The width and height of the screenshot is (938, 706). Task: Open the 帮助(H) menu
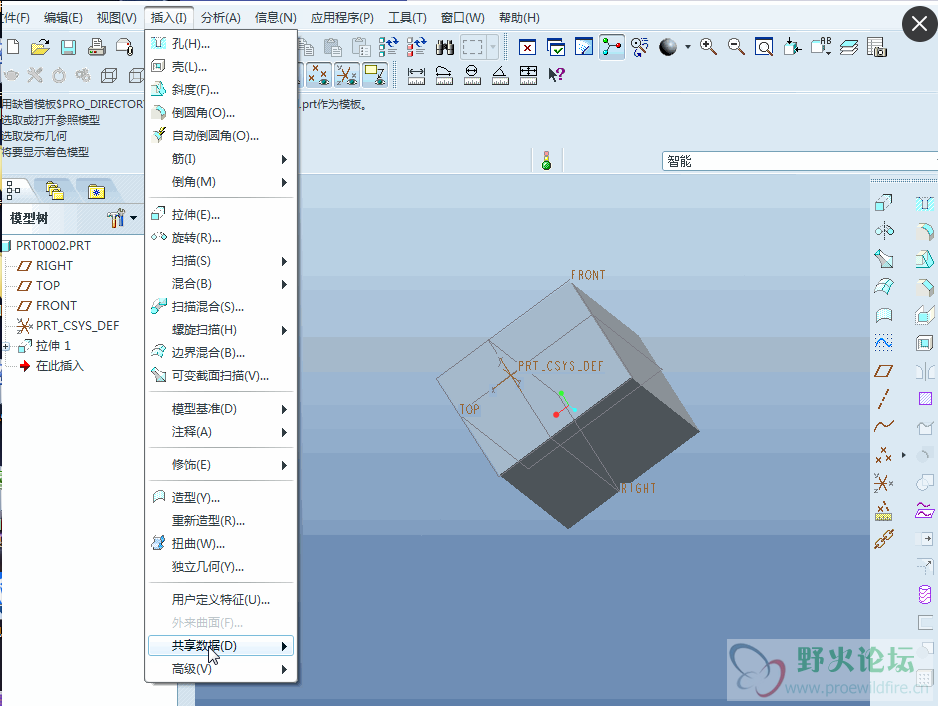click(x=519, y=18)
